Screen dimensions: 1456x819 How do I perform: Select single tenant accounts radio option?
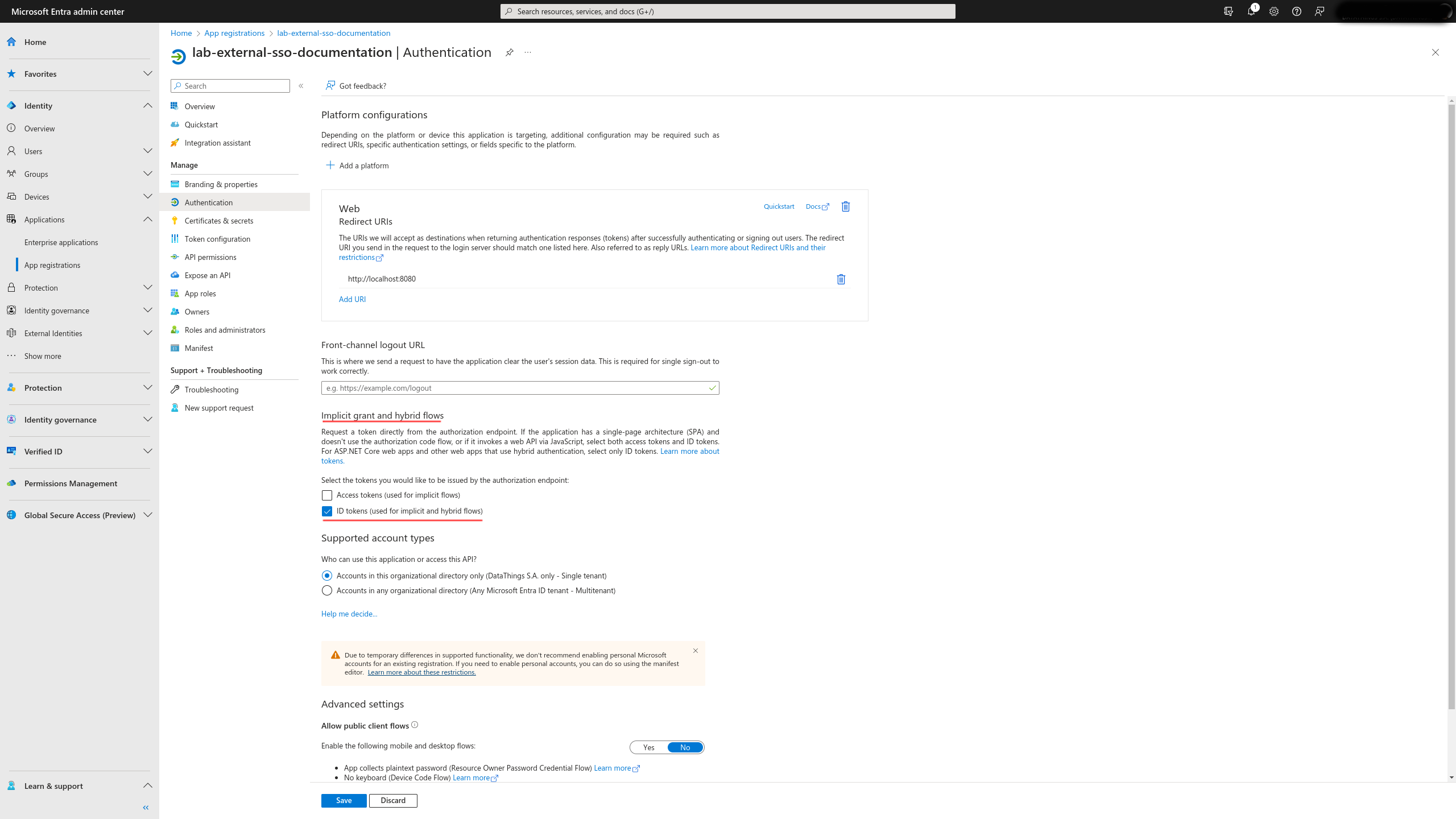pos(327,576)
